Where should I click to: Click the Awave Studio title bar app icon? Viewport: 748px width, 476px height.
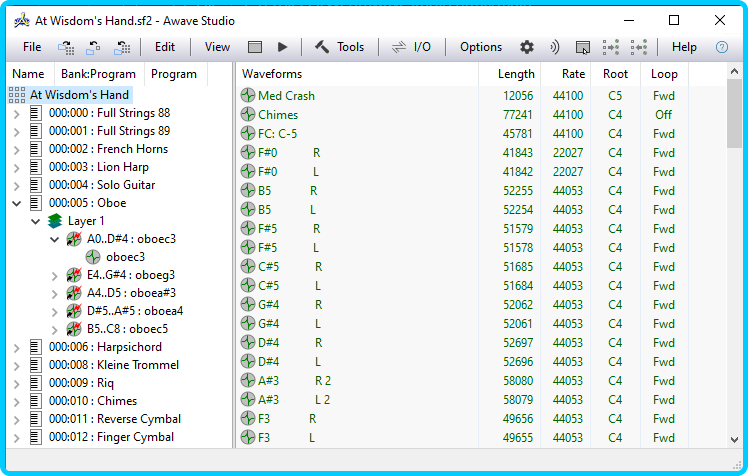[x=21, y=21]
